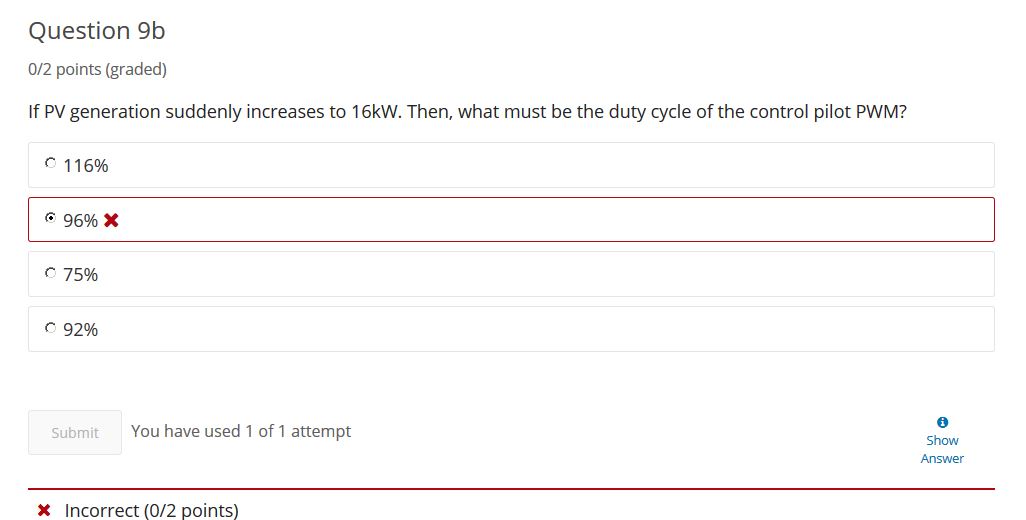
Task: Click the info icon above Show Answer
Action: point(942,423)
